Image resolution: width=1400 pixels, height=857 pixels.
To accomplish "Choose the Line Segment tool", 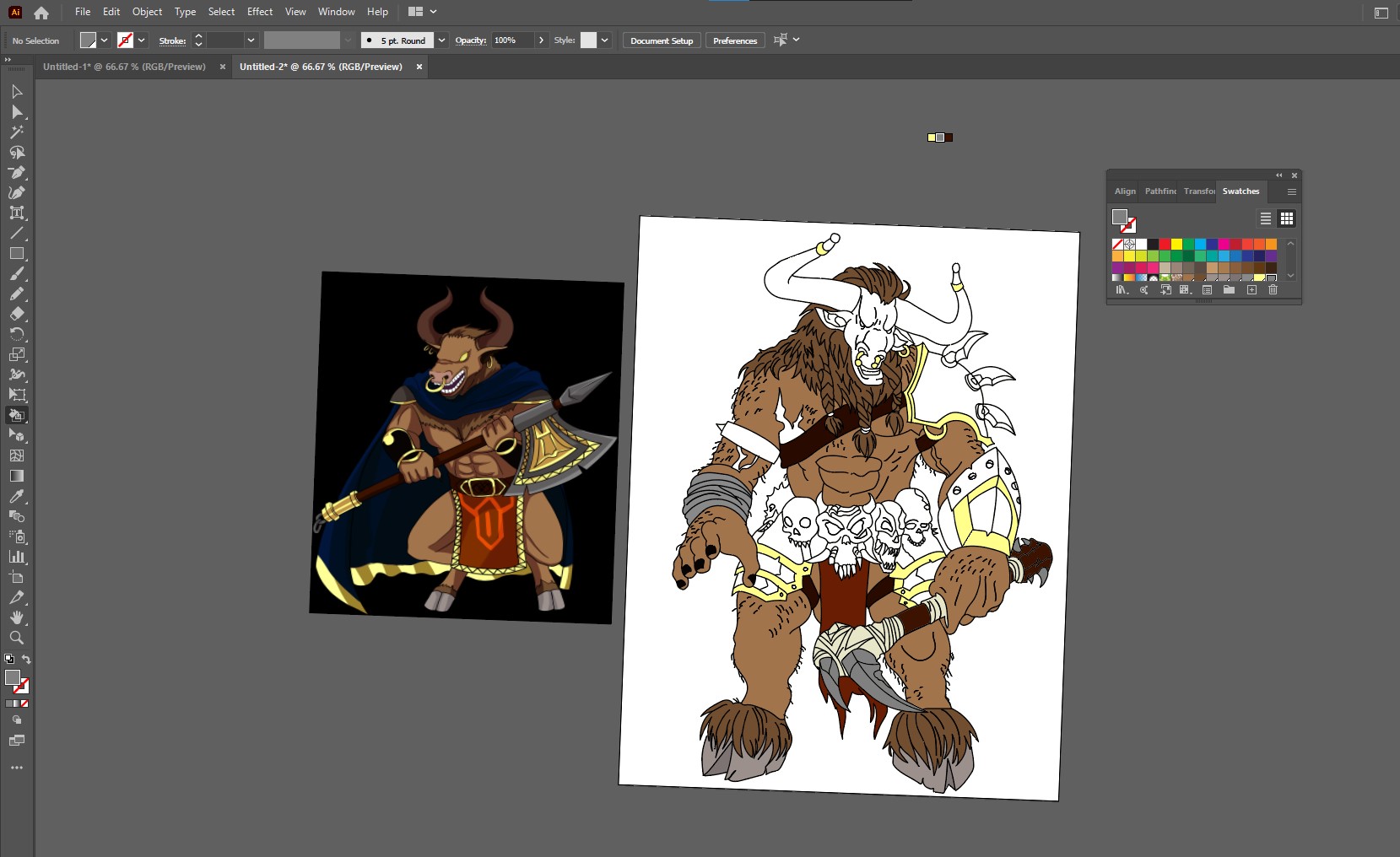I will [x=17, y=233].
